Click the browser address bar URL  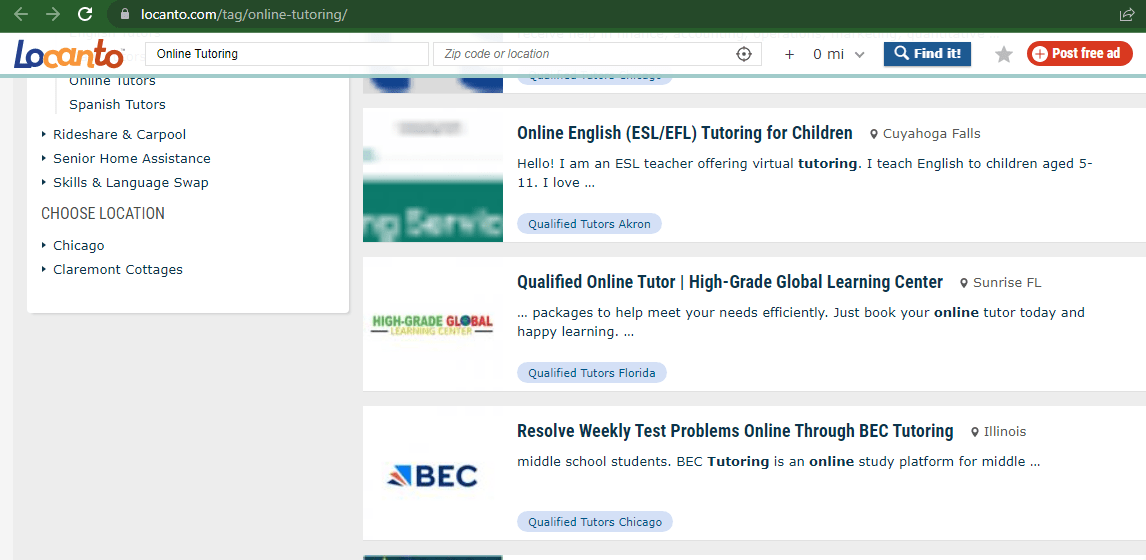pyautogui.click(x=243, y=15)
